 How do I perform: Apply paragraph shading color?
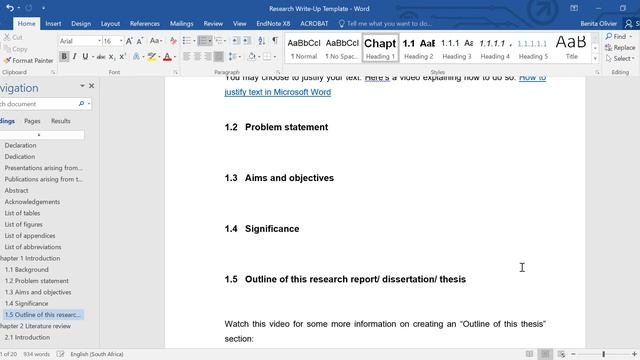(x=251, y=56)
